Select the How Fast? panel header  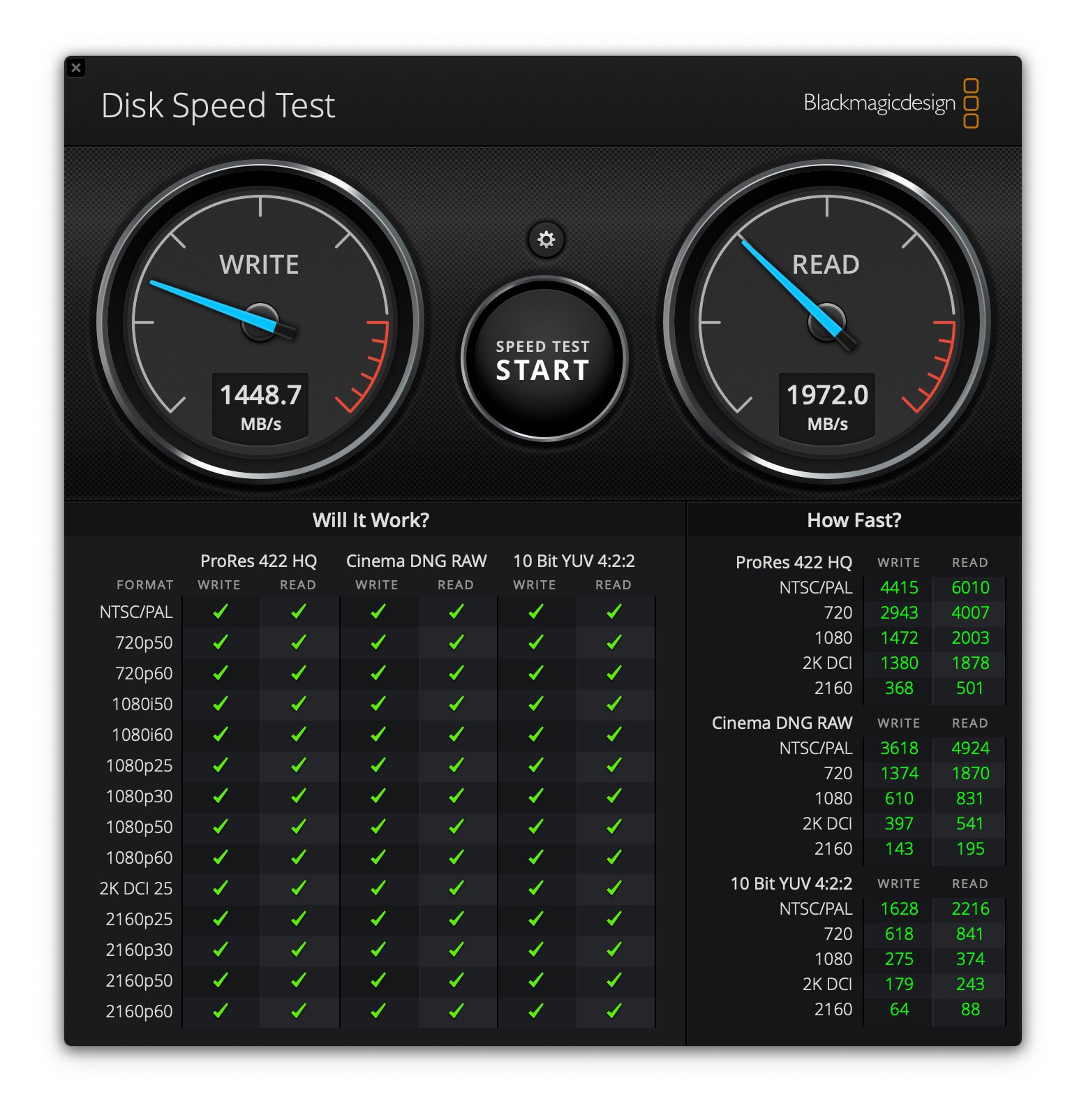click(854, 520)
